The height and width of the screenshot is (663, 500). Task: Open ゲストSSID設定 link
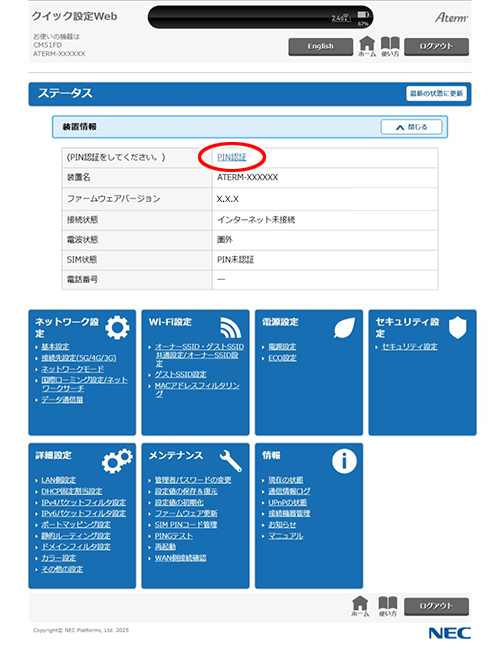click(180, 374)
